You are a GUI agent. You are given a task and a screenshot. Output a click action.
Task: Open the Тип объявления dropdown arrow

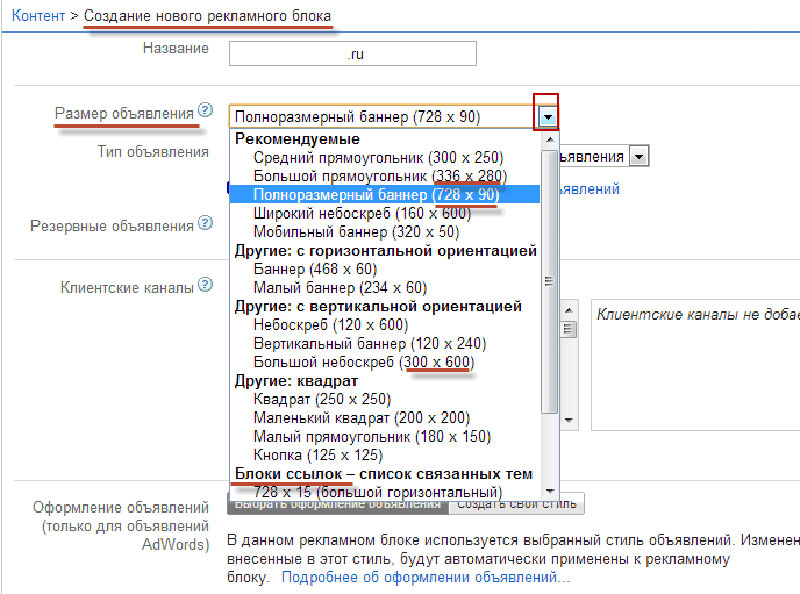[x=640, y=156]
